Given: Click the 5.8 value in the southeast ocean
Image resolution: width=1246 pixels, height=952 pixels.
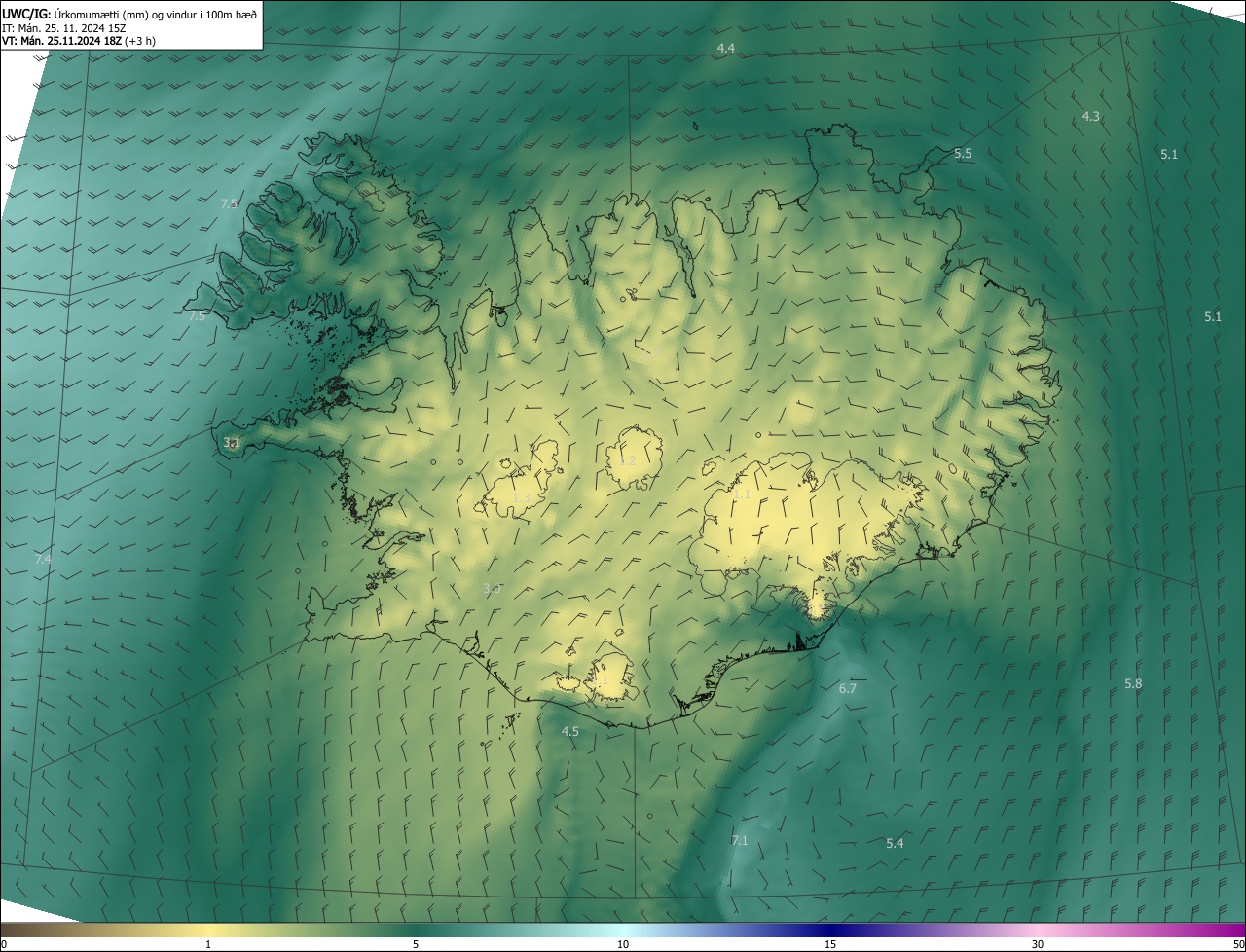Looking at the screenshot, I should [1133, 684].
